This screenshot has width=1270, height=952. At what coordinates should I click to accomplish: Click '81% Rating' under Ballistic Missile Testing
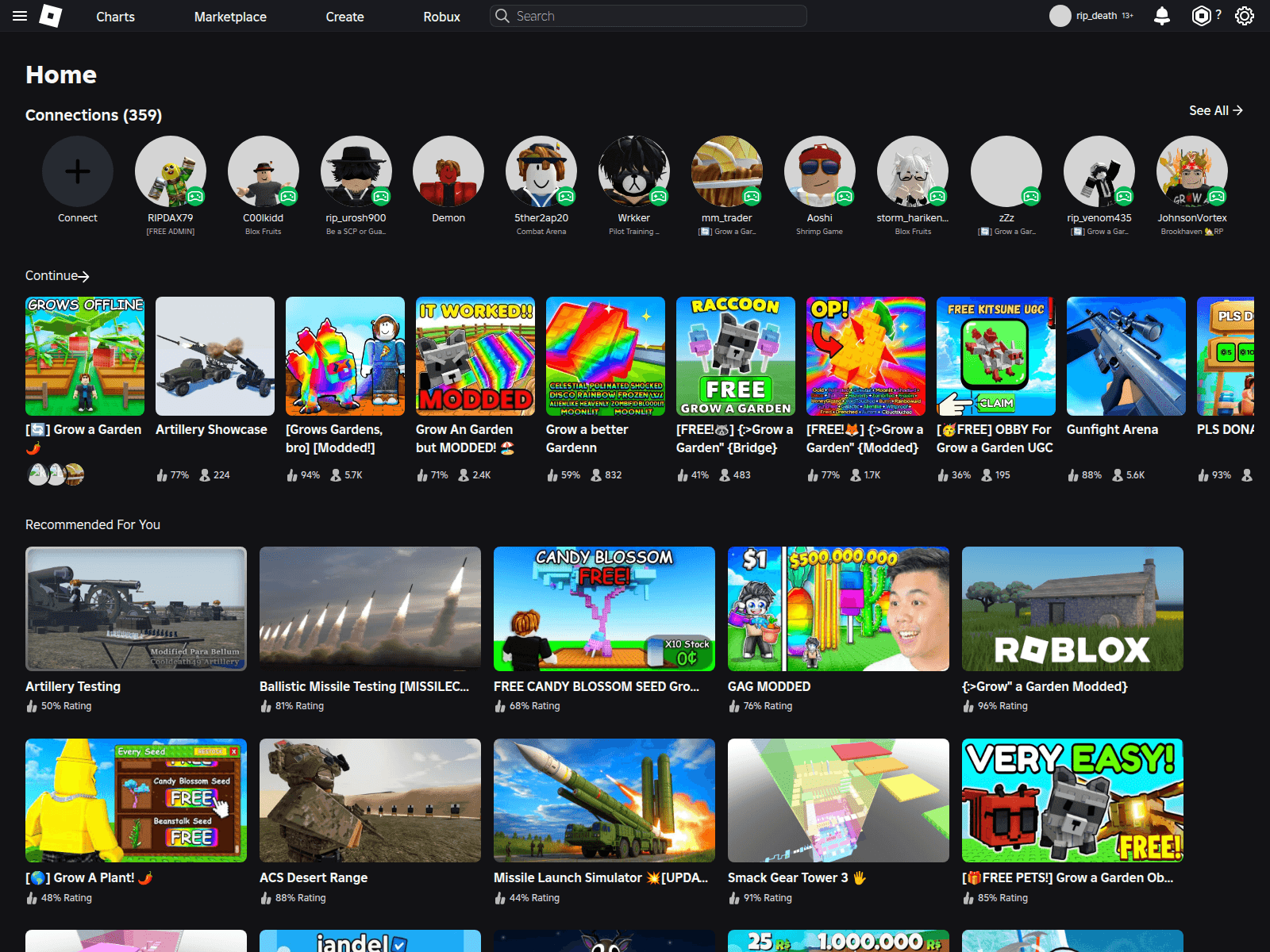[x=299, y=706]
